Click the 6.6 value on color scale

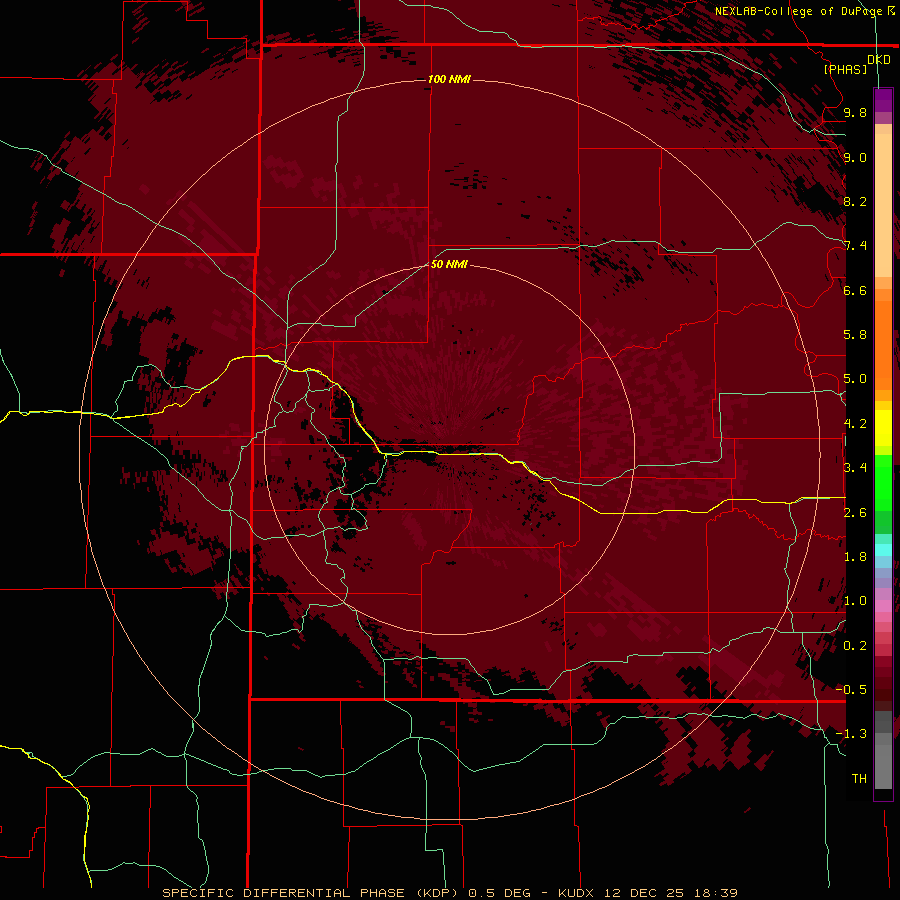855,290
